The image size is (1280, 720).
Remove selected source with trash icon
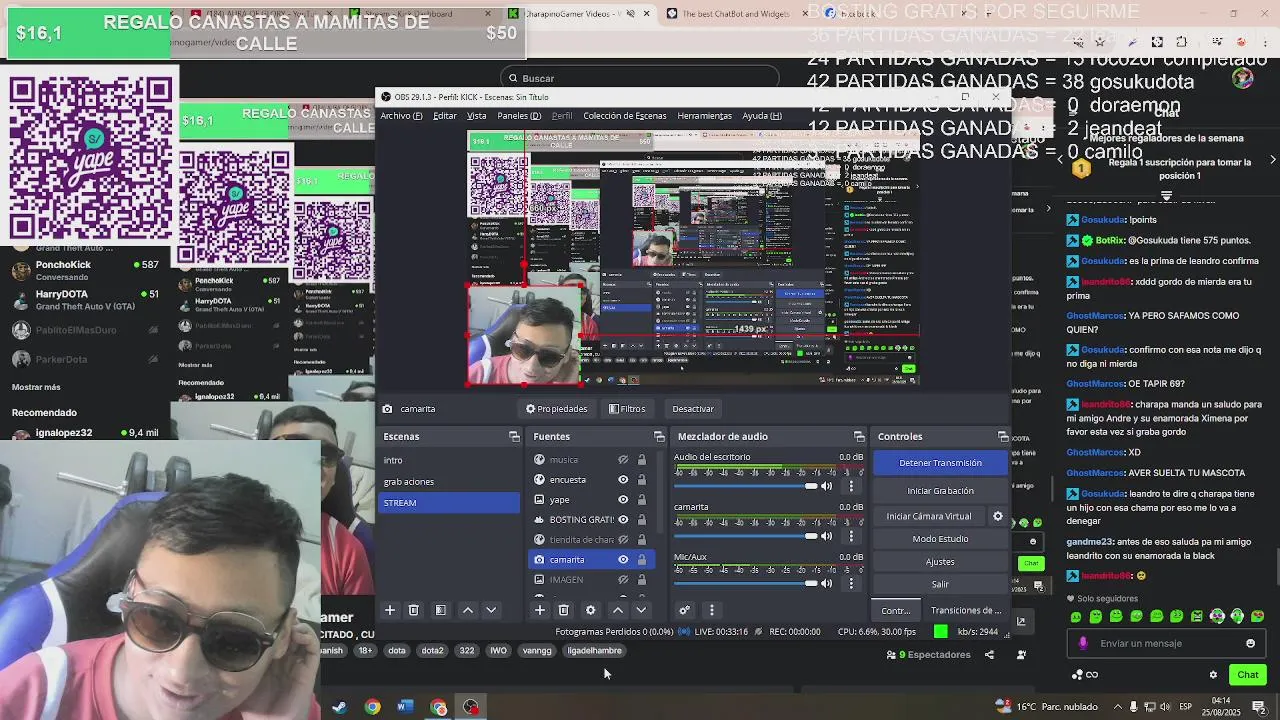pyautogui.click(x=563, y=610)
